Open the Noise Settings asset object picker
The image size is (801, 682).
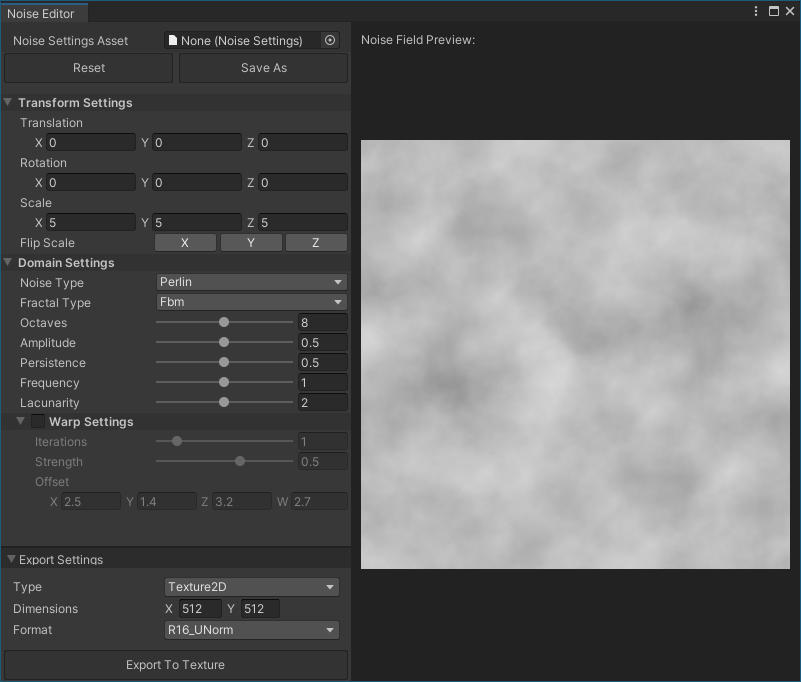point(331,41)
